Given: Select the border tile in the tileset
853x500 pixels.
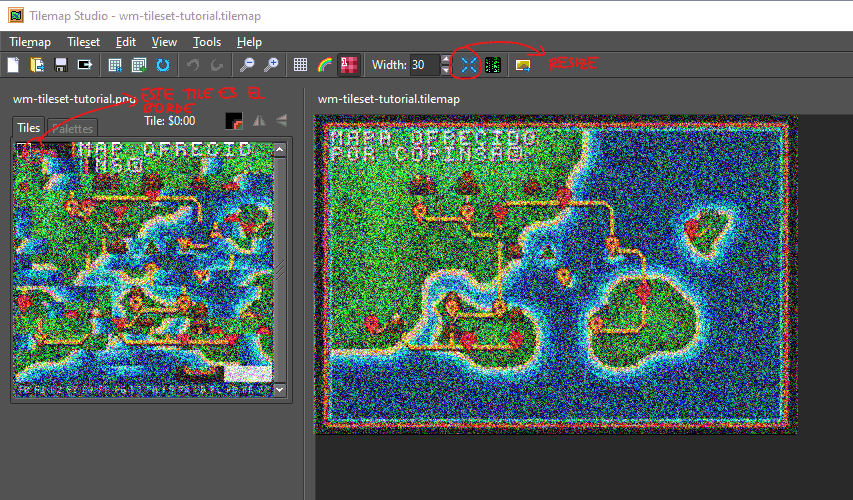Looking at the screenshot, I should [21, 150].
